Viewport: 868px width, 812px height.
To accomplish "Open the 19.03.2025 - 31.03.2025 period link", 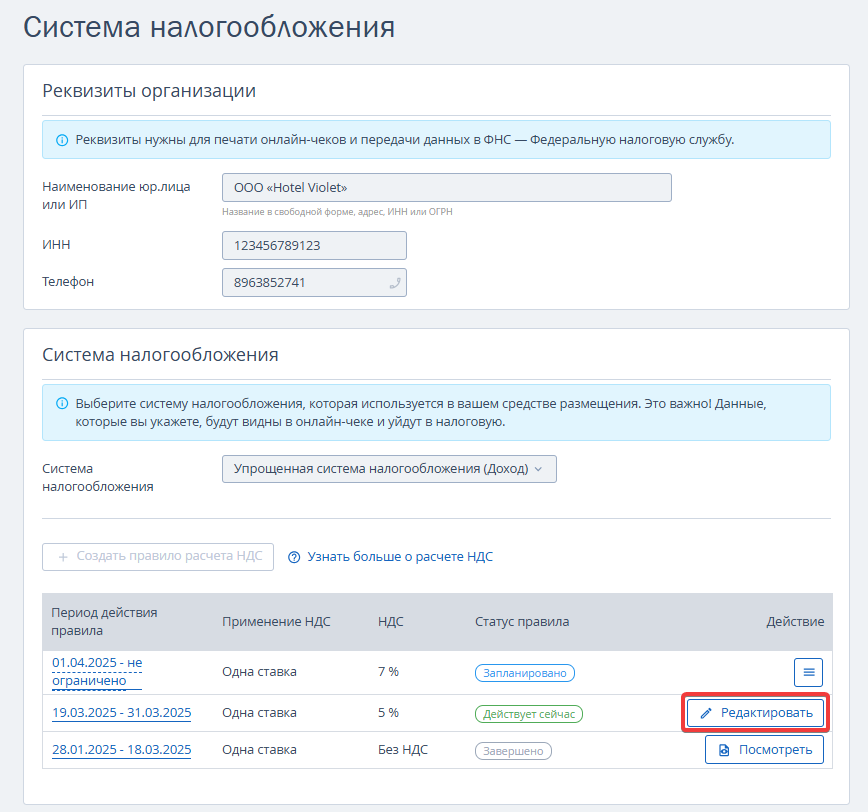I will click(x=121, y=712).
